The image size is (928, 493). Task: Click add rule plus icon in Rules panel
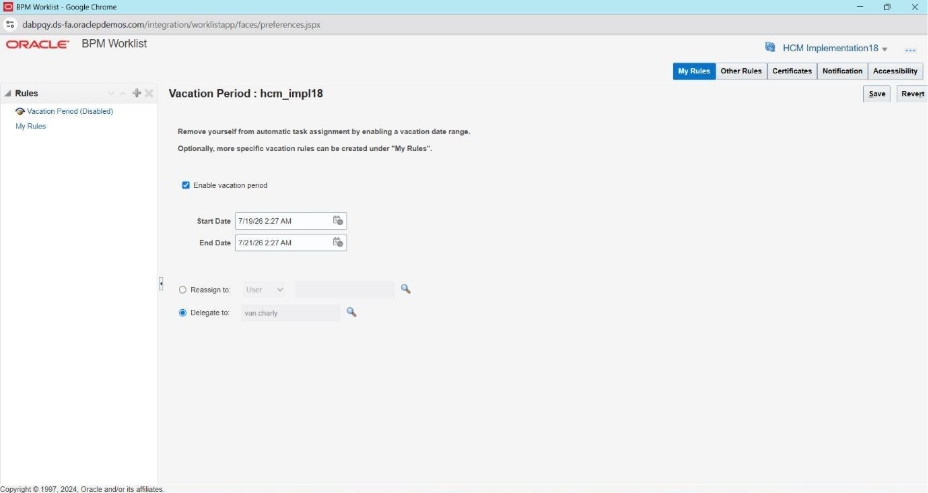(137, 93)
